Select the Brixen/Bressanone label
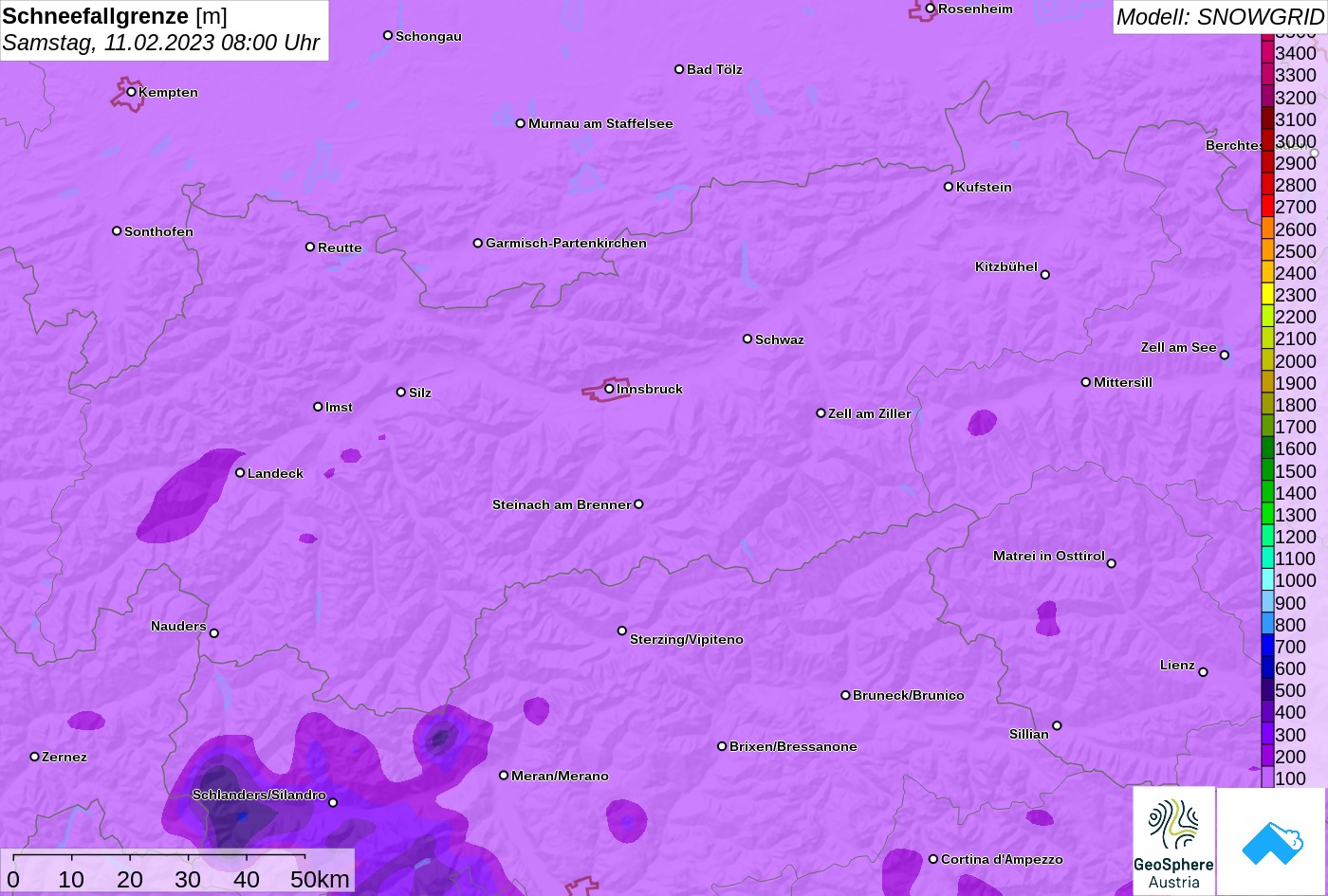Image resolution: width=1328 pixels, height=896 pixels. (793, 746)
